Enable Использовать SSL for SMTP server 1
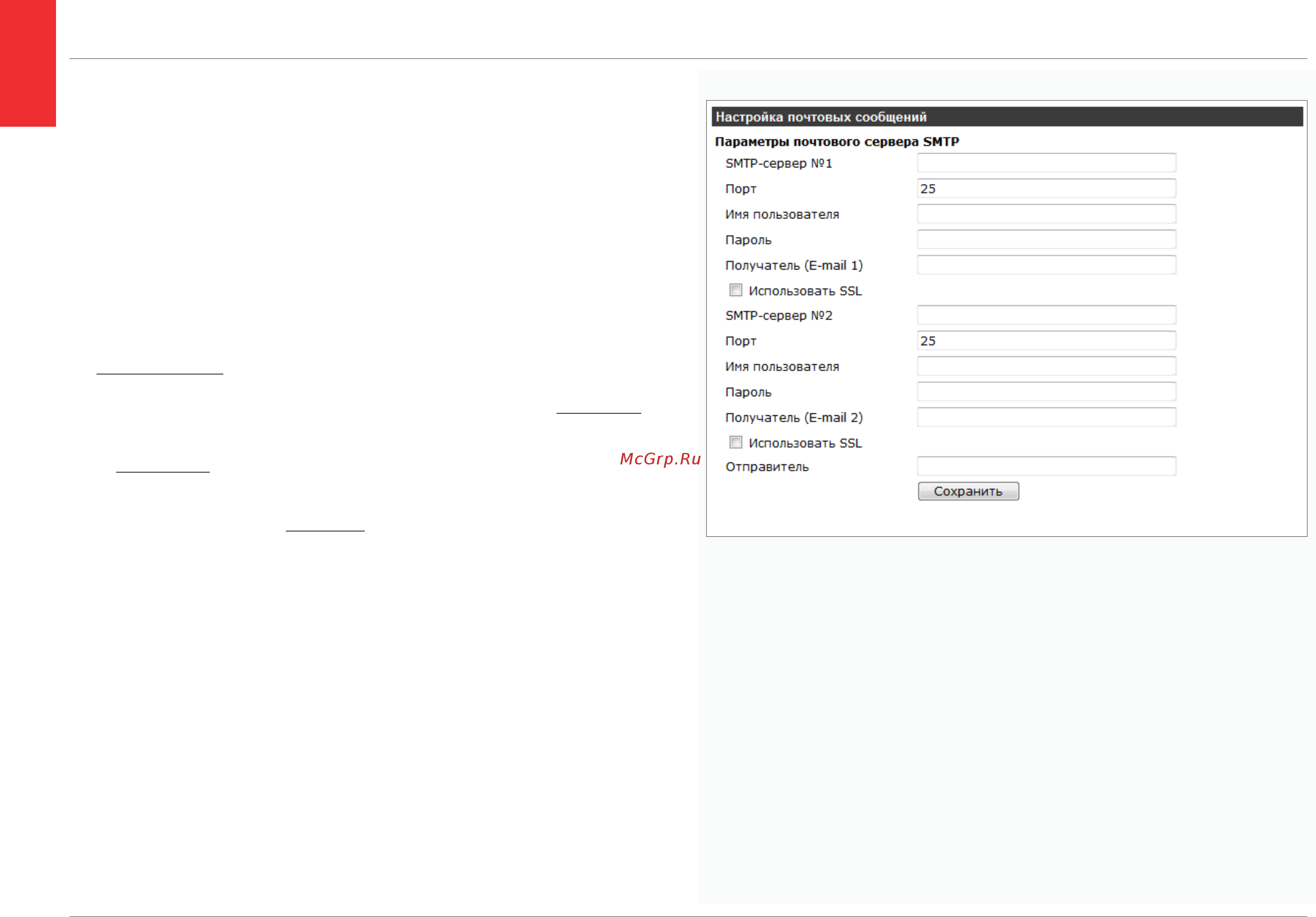 tap(735, 290)
